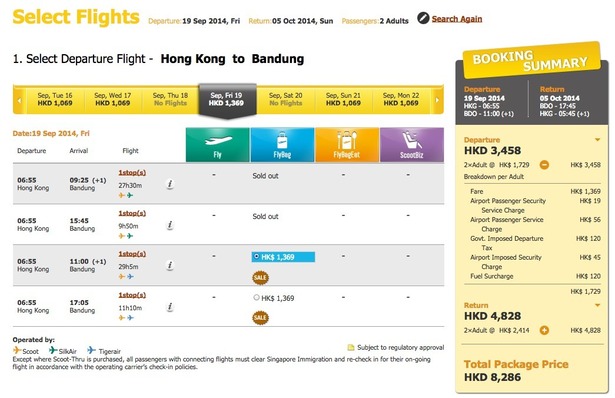Click the SALE badge under selected fare
Screen dimensions: 615x398
(x=260, y=278)
